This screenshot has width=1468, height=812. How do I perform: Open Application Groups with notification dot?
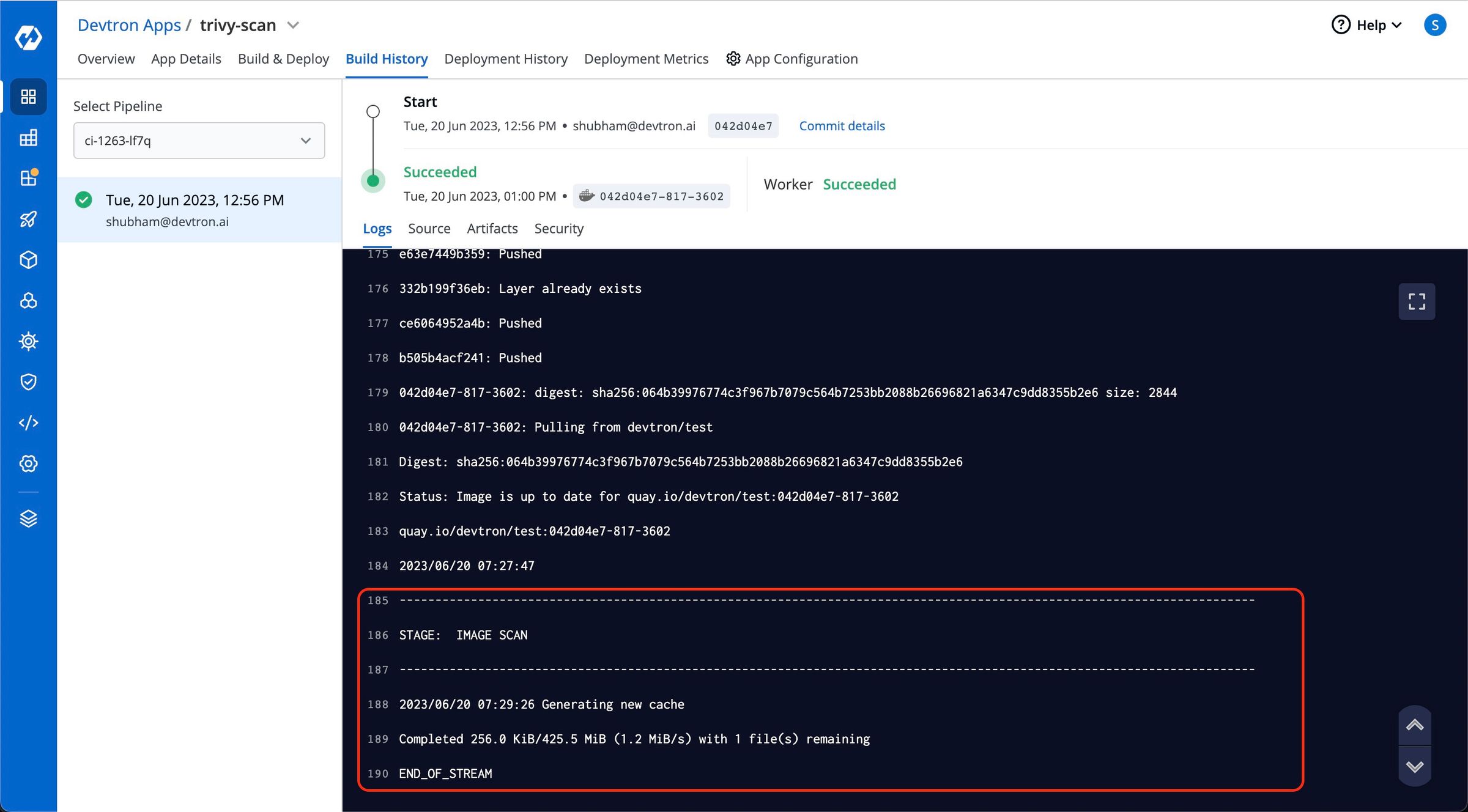click(28, 178)
